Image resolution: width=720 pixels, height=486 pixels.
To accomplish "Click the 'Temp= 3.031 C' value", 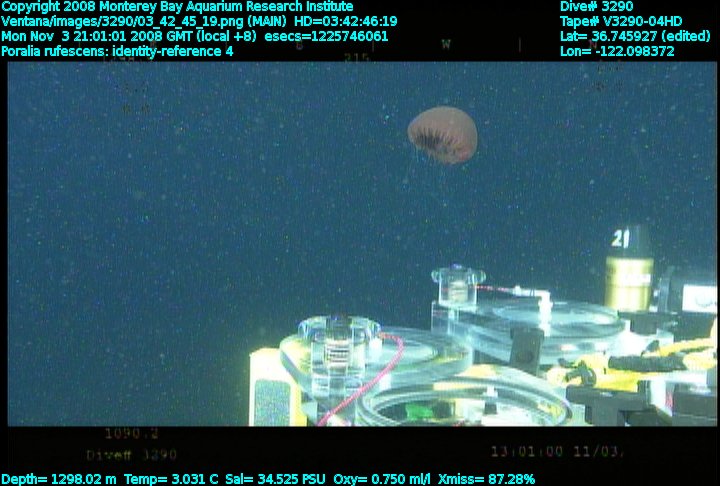I will click(171, 479).
